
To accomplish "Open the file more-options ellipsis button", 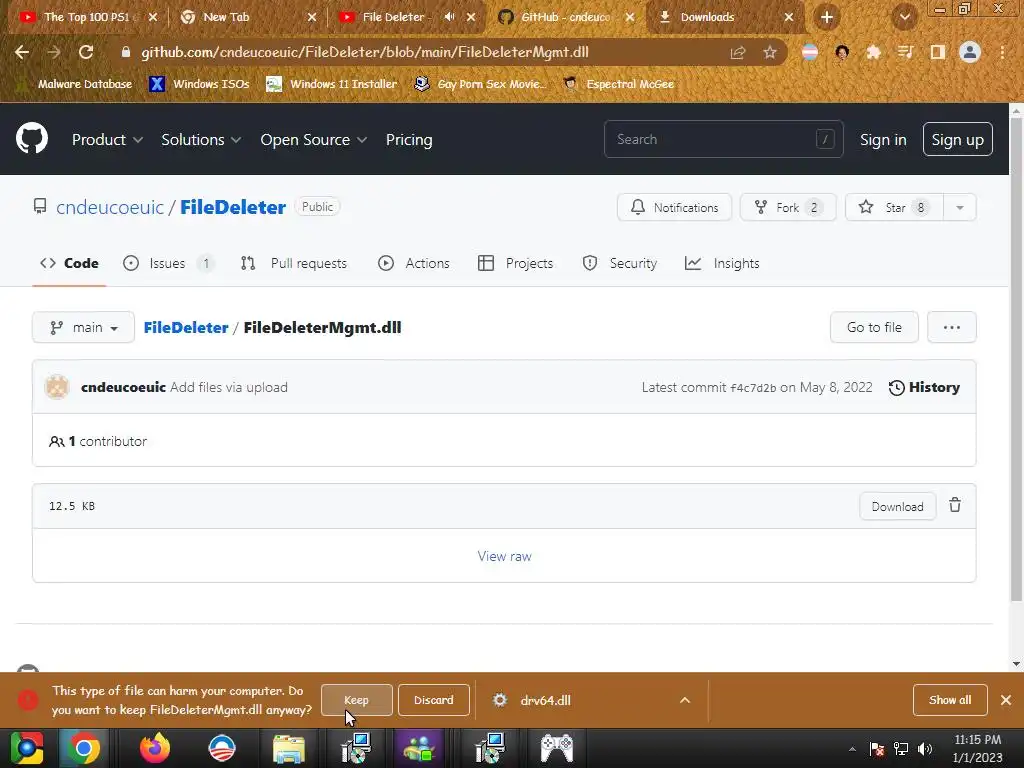I will point(952,327).
